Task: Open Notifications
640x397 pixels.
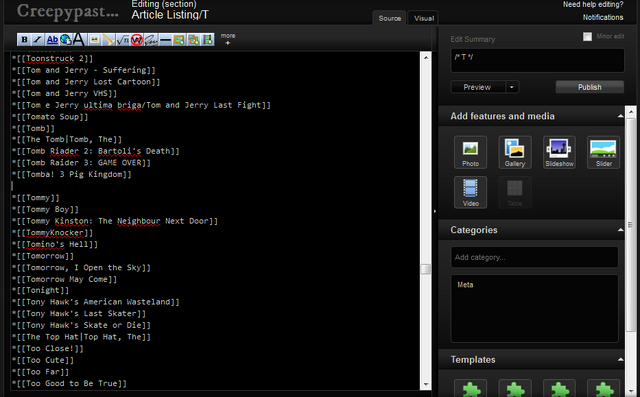Action: pos(602,17)
